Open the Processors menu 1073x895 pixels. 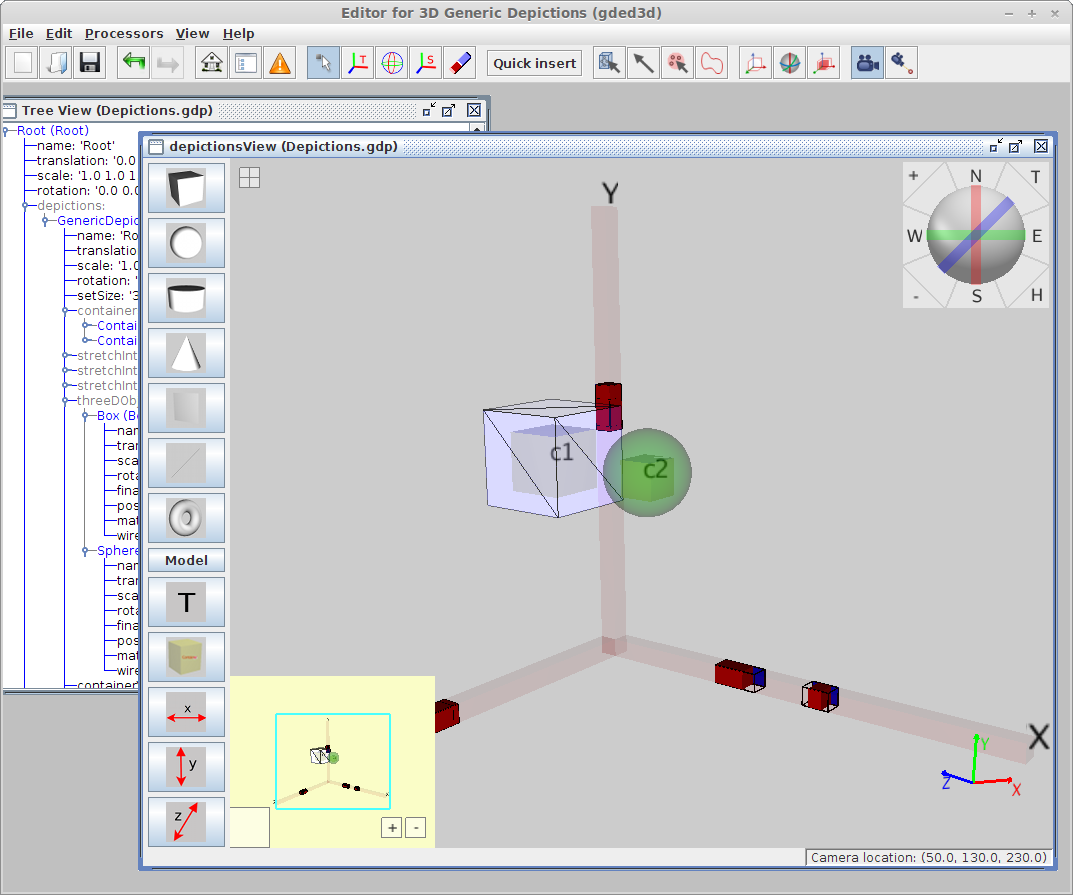click(123, 33)
